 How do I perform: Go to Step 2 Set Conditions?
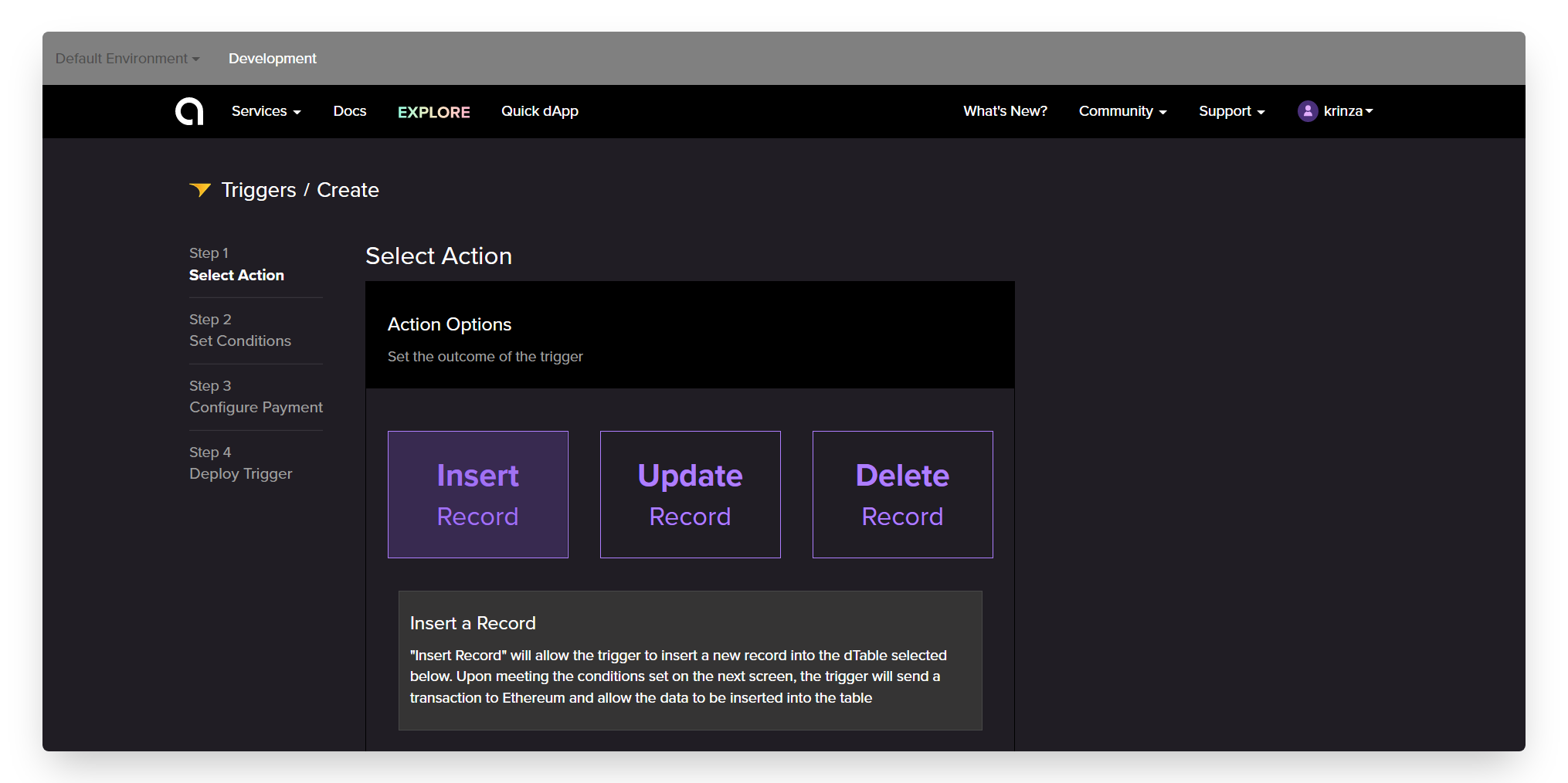coord(240,330)
